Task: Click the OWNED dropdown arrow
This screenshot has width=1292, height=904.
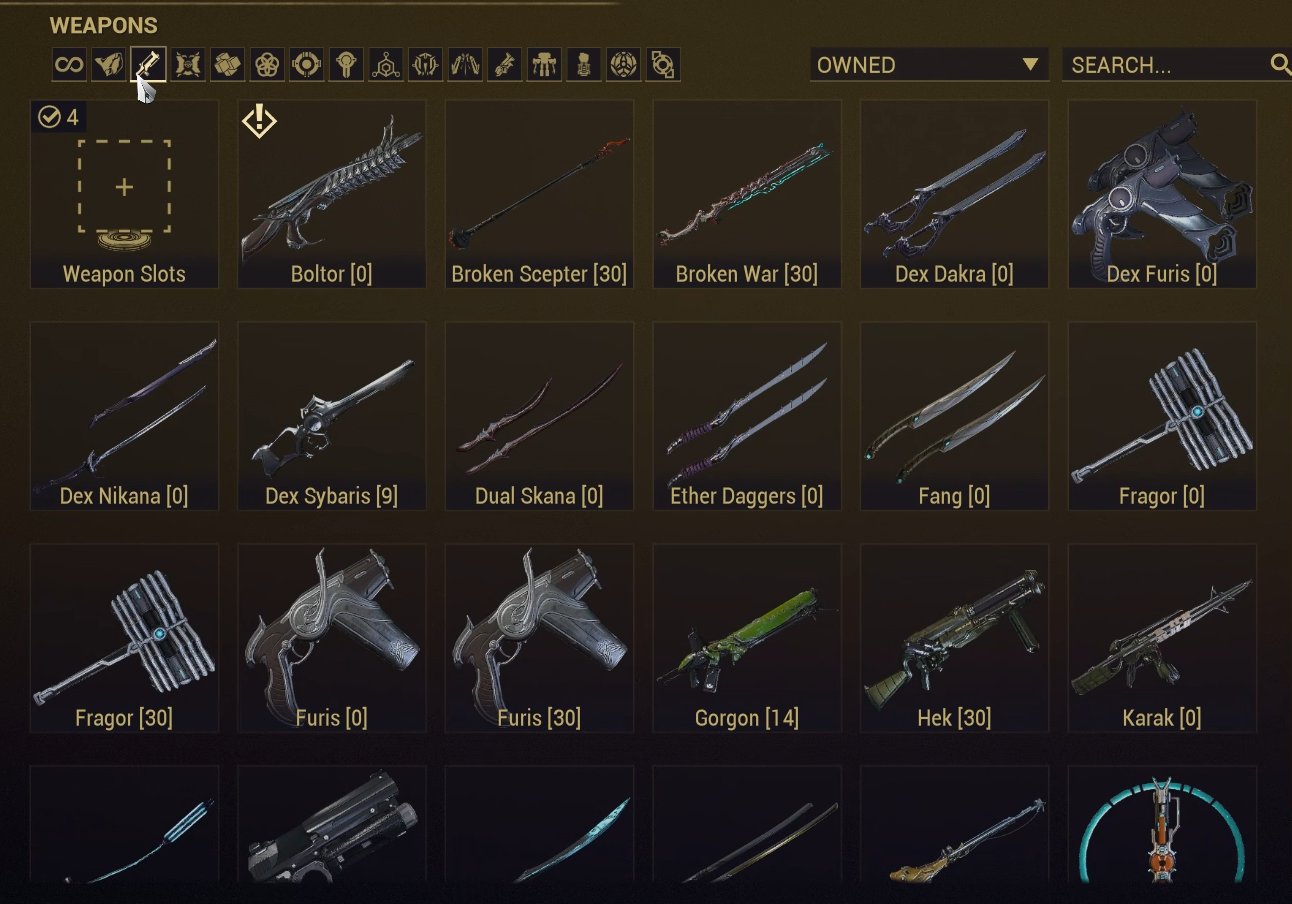Action: (1030, 65)
